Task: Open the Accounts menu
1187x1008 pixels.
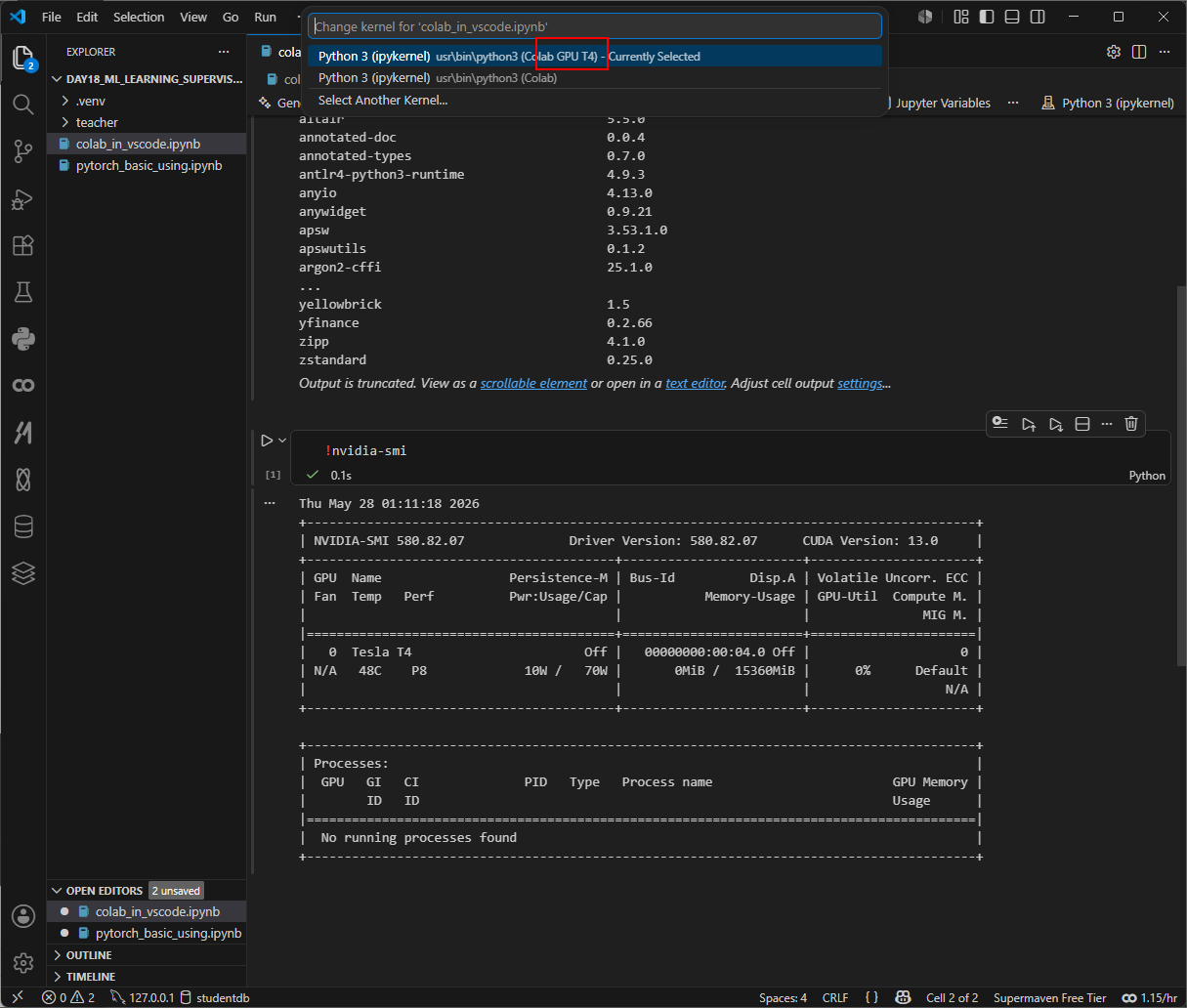Action: point(23,916)
